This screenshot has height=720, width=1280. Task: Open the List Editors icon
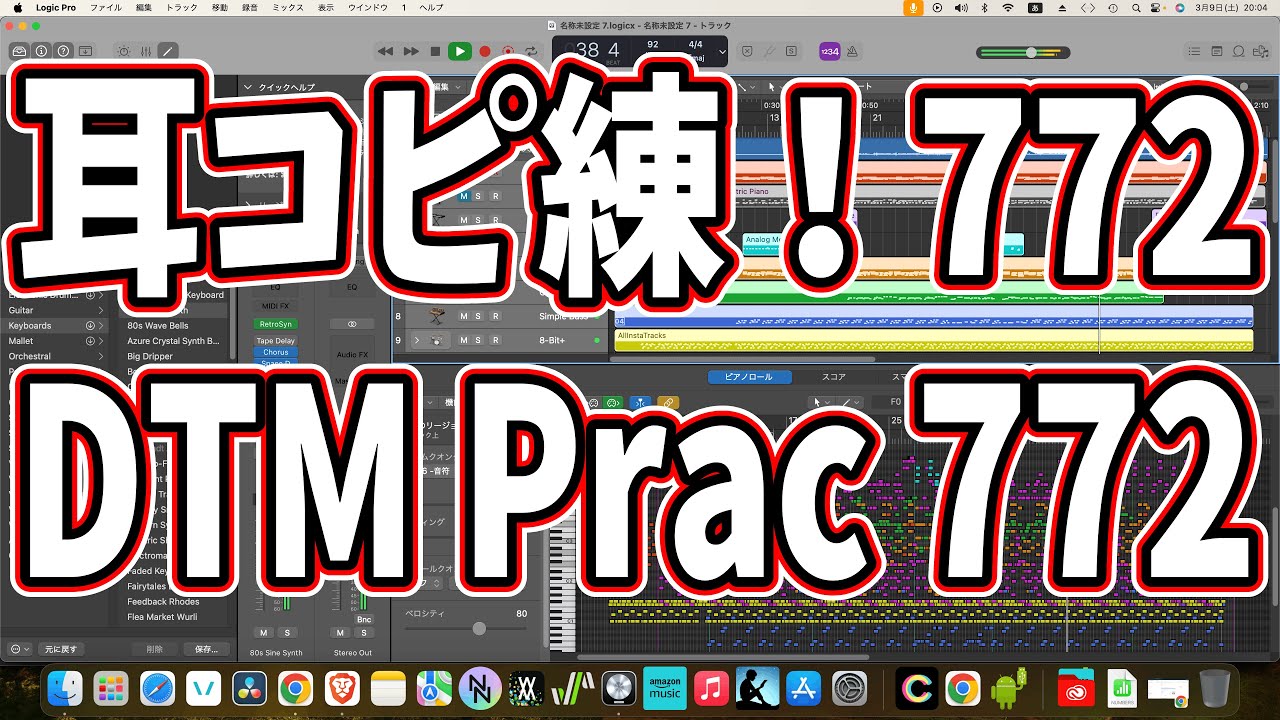[1194, 51]
